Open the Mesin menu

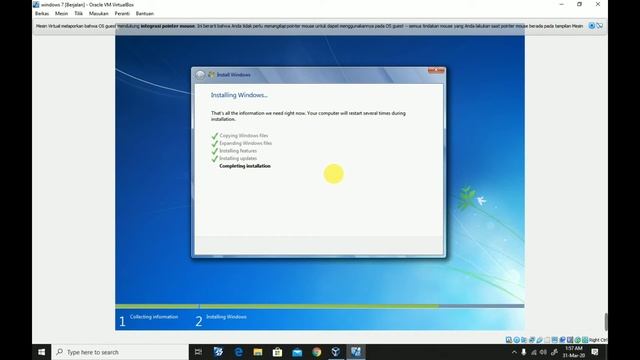pos(61,13)
